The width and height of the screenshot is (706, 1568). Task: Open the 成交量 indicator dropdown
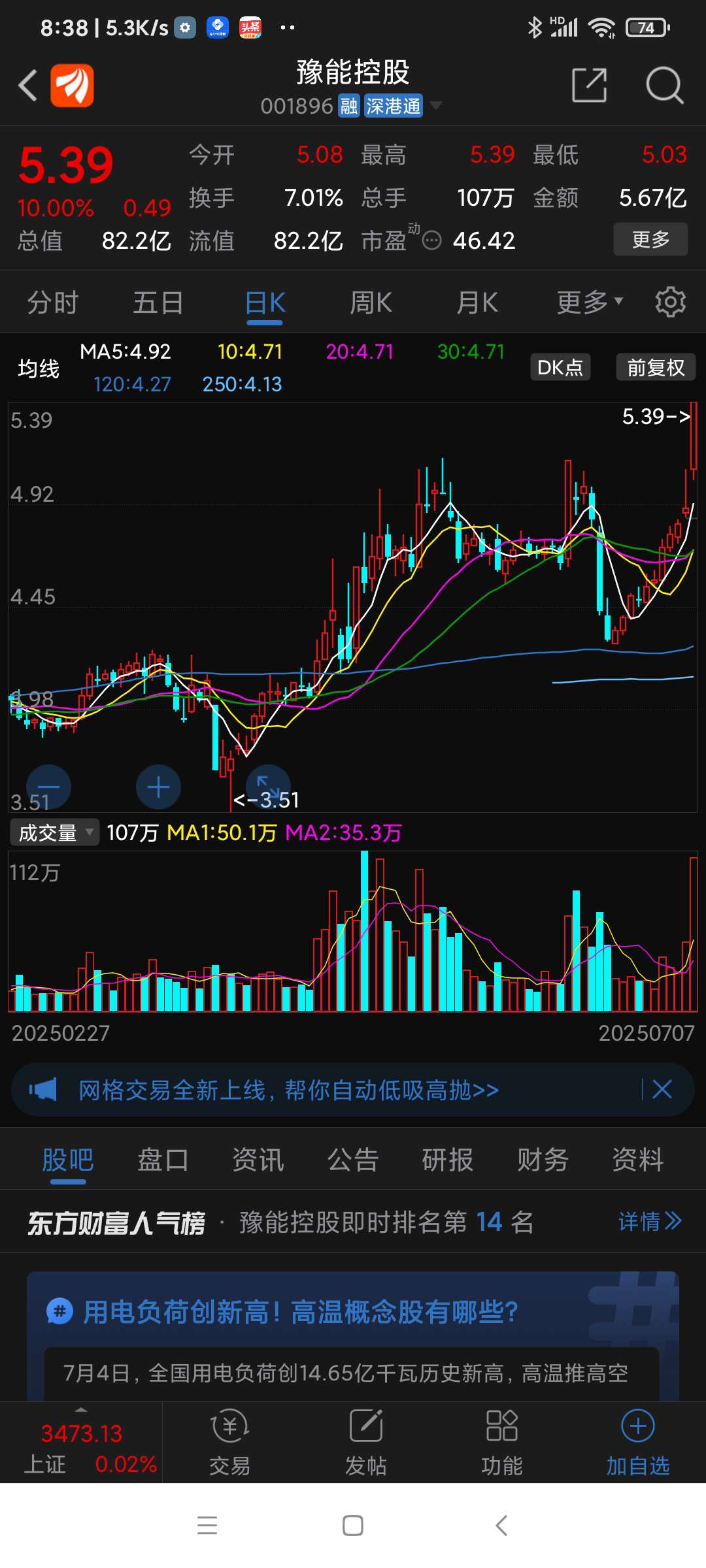(55, 832)
